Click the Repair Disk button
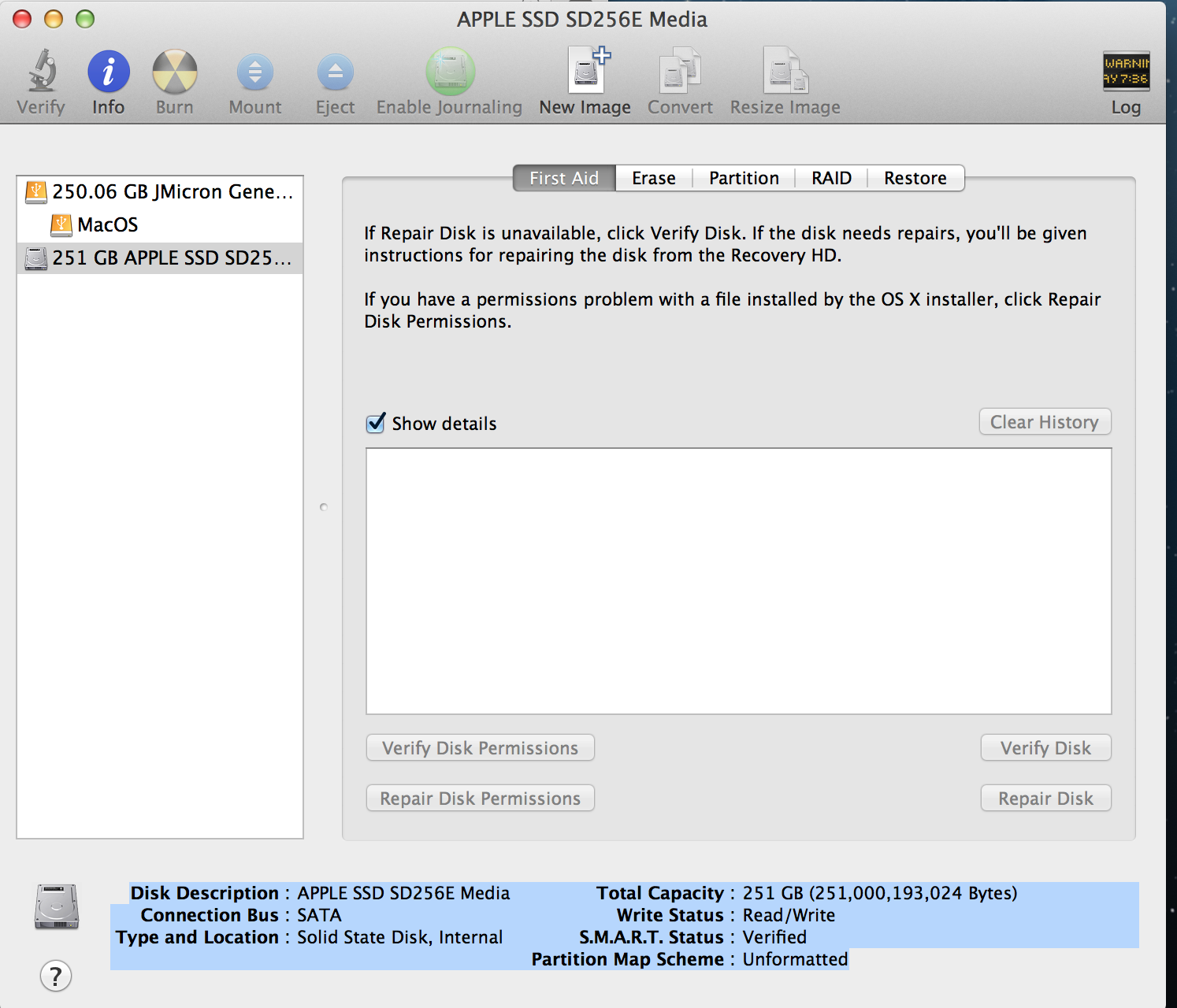1177x1008 pixels. pos(1045,799)
